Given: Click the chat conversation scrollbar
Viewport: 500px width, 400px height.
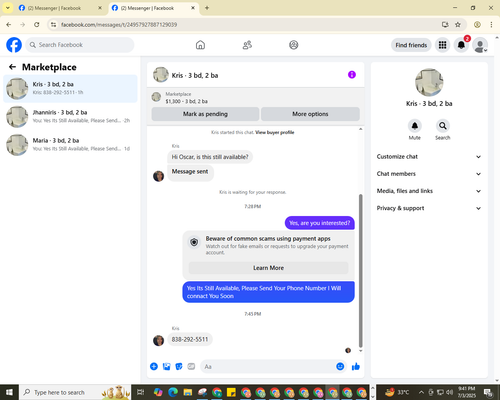Looking at the screenshot, I should point(360,271).
